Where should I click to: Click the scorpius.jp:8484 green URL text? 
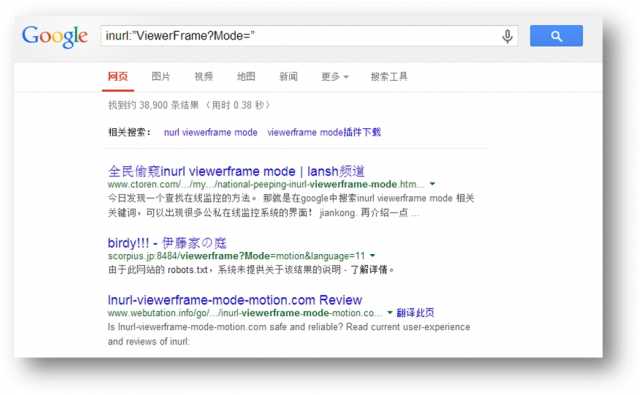[236, 256]
